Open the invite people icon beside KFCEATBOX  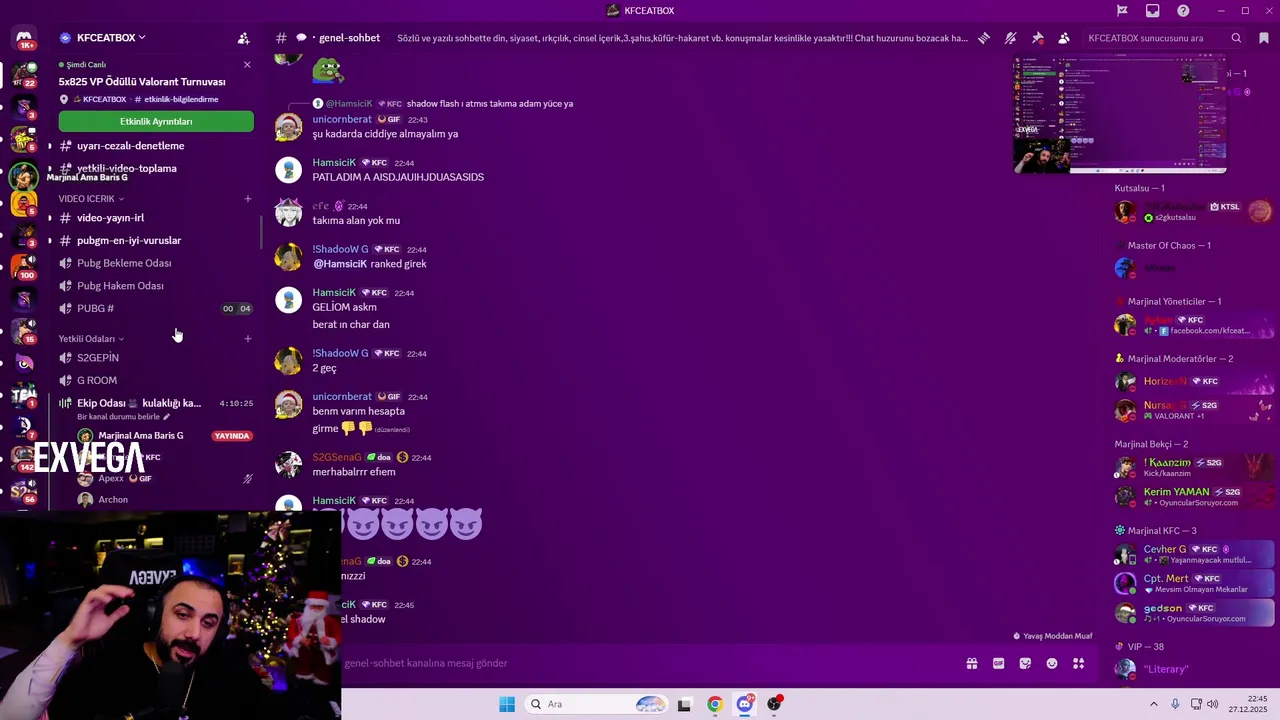tap(243, 38)
